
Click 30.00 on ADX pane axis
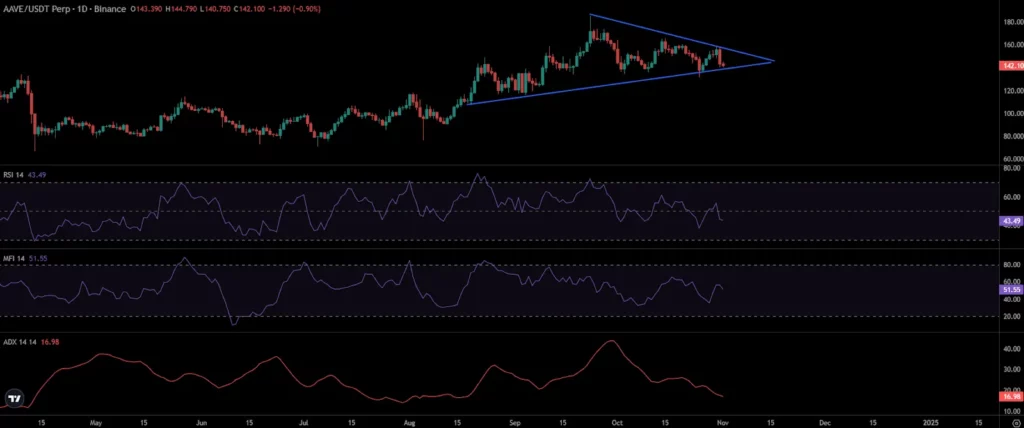point(1013,369)
